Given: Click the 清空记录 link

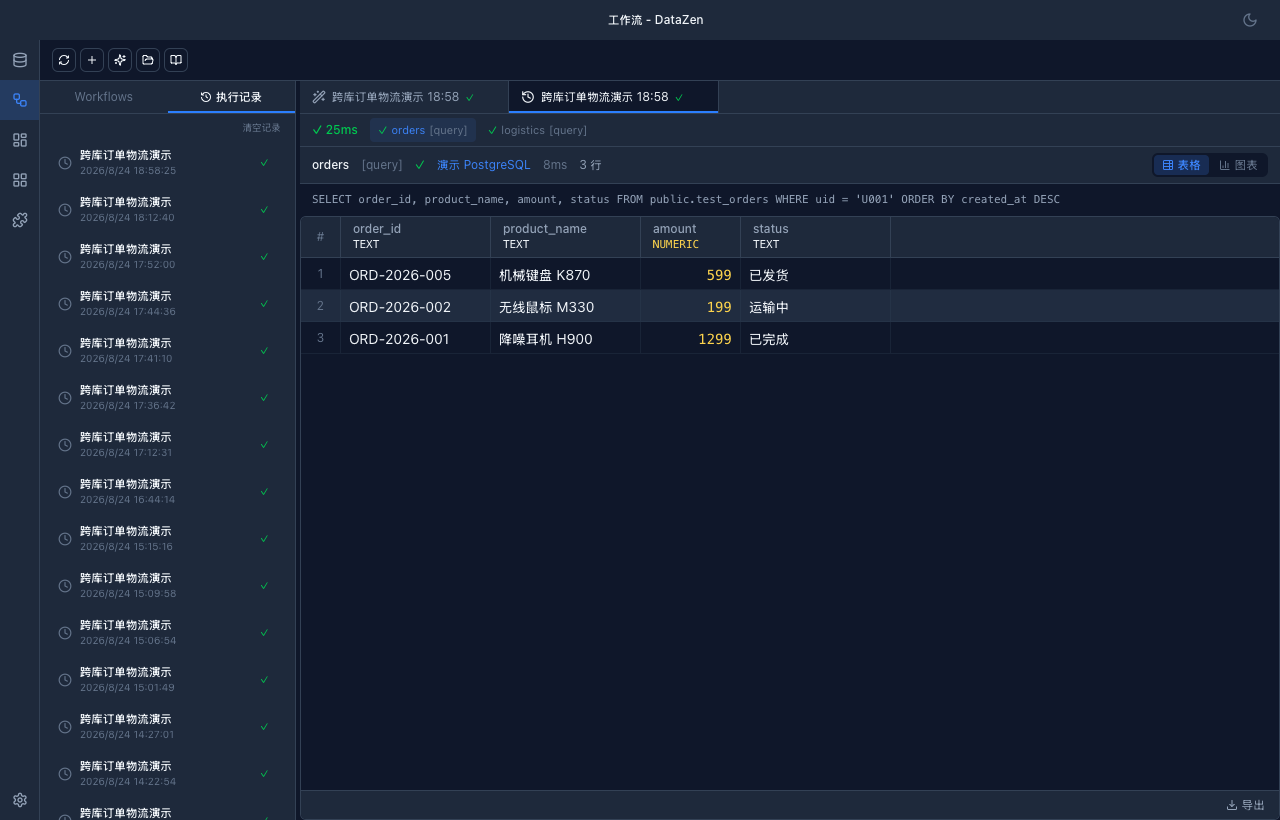Looking at the screenshot, I should 261,128.
